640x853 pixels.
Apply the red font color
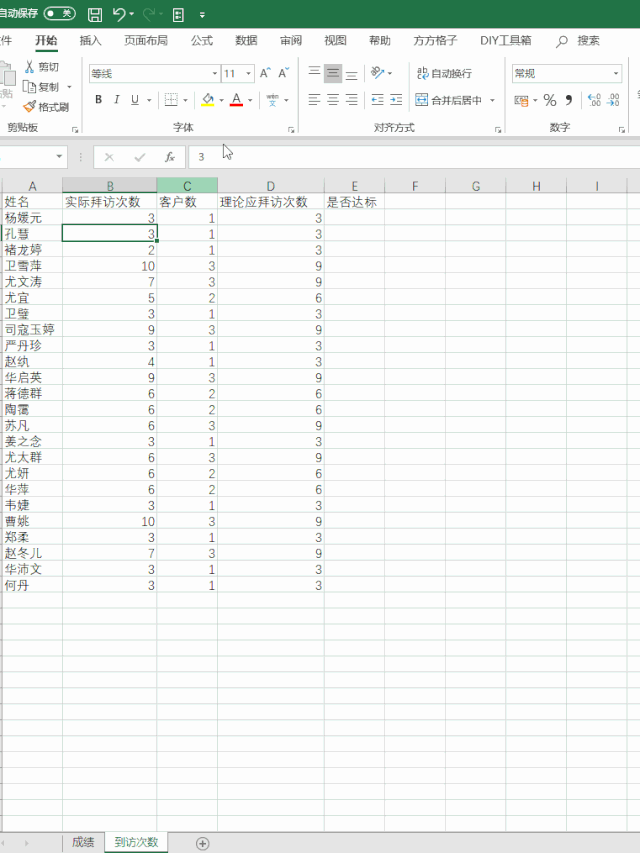click(x=236, y=100)
